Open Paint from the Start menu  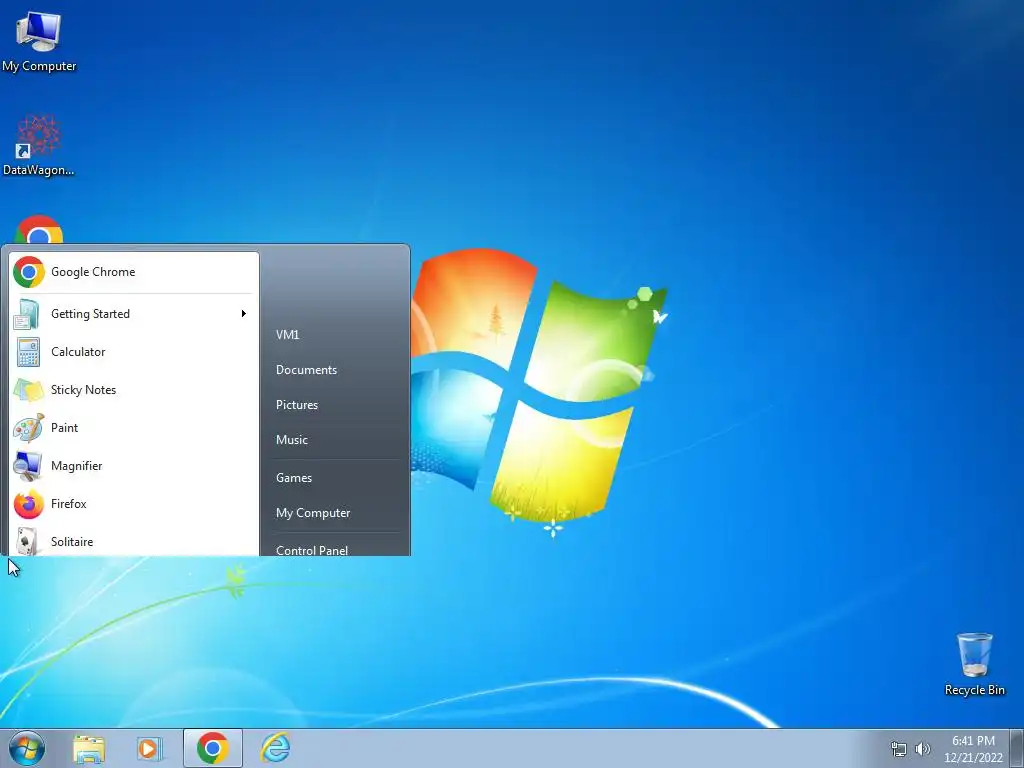133,428
